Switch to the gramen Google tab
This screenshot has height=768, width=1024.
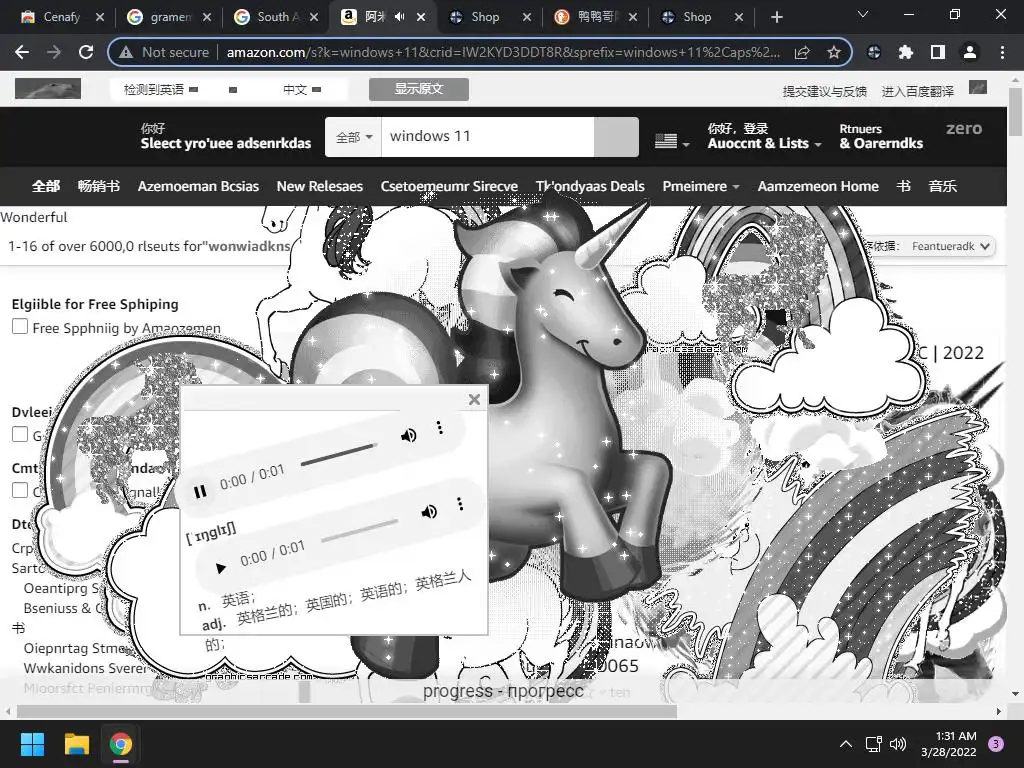[170, 17]
